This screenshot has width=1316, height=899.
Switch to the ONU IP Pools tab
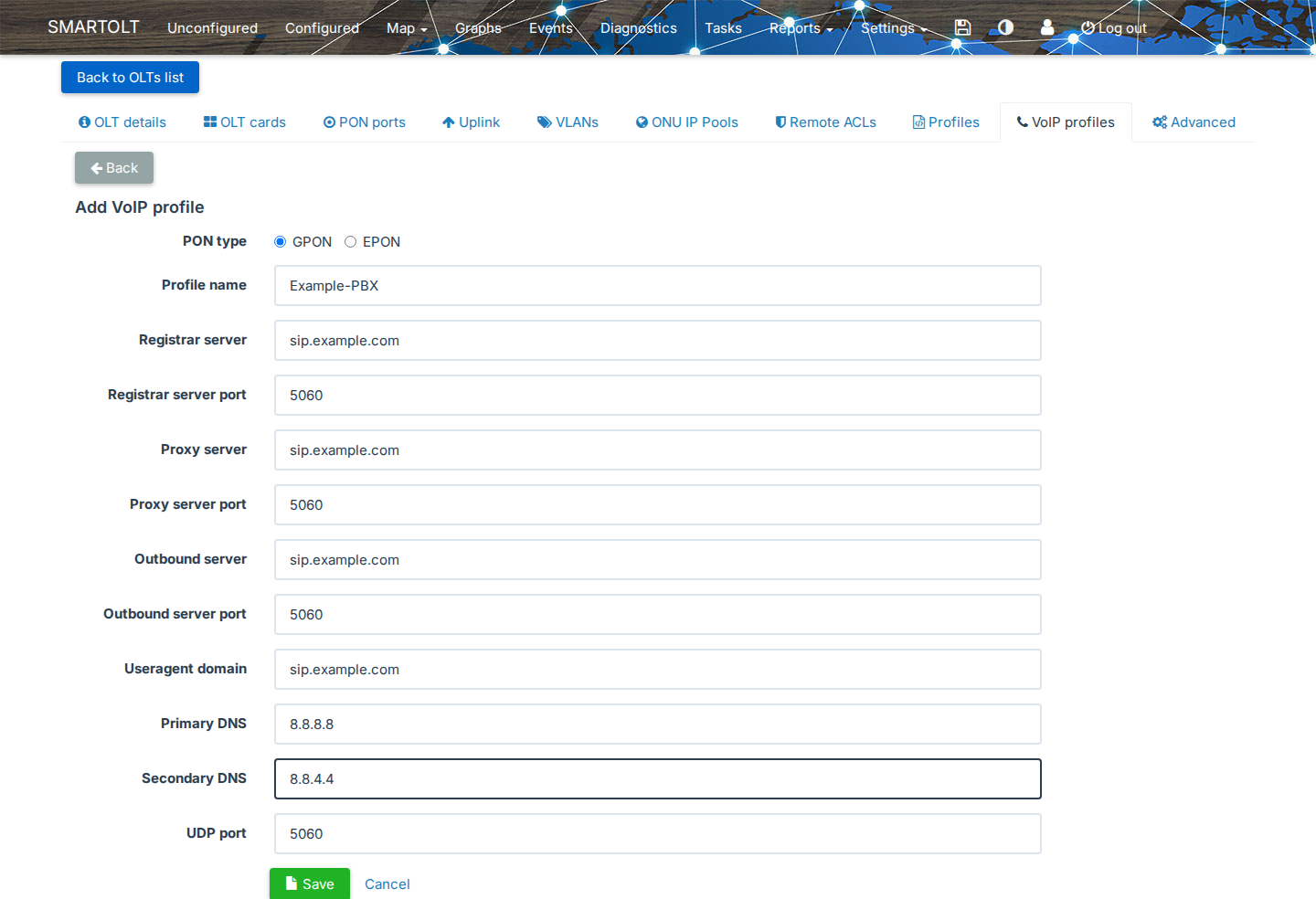pyautogui.click(x=687, y=122)
